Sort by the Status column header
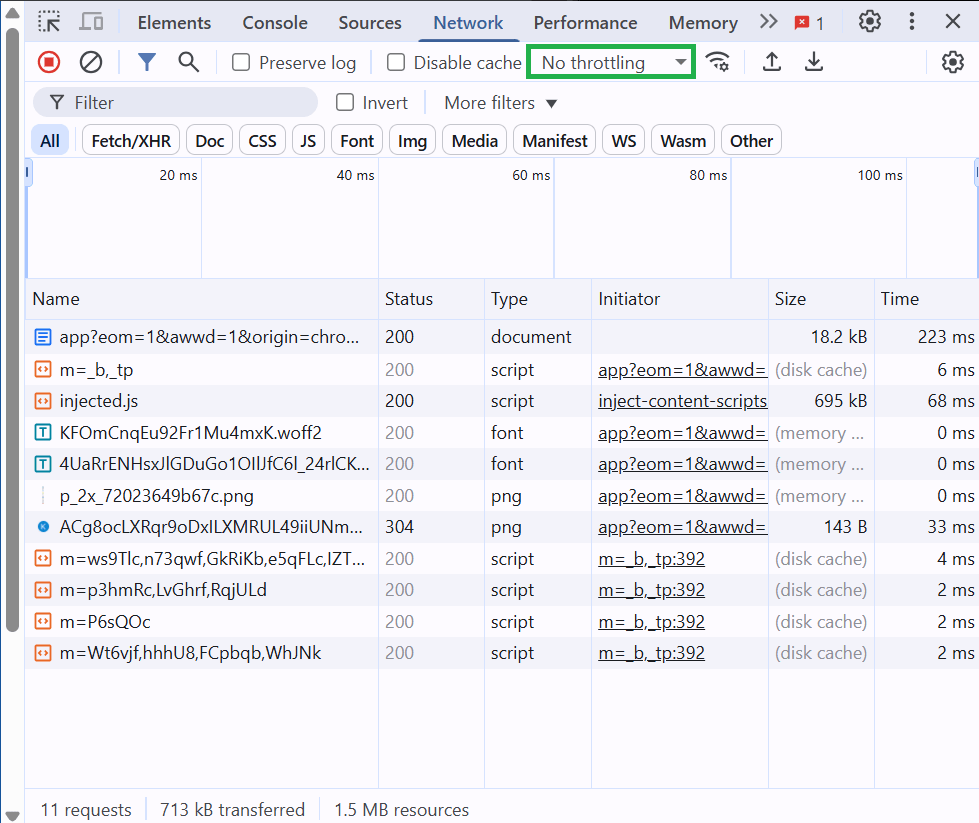Image resolution: width=979 pixels, height=823 pixels. (x=431, y=299)
